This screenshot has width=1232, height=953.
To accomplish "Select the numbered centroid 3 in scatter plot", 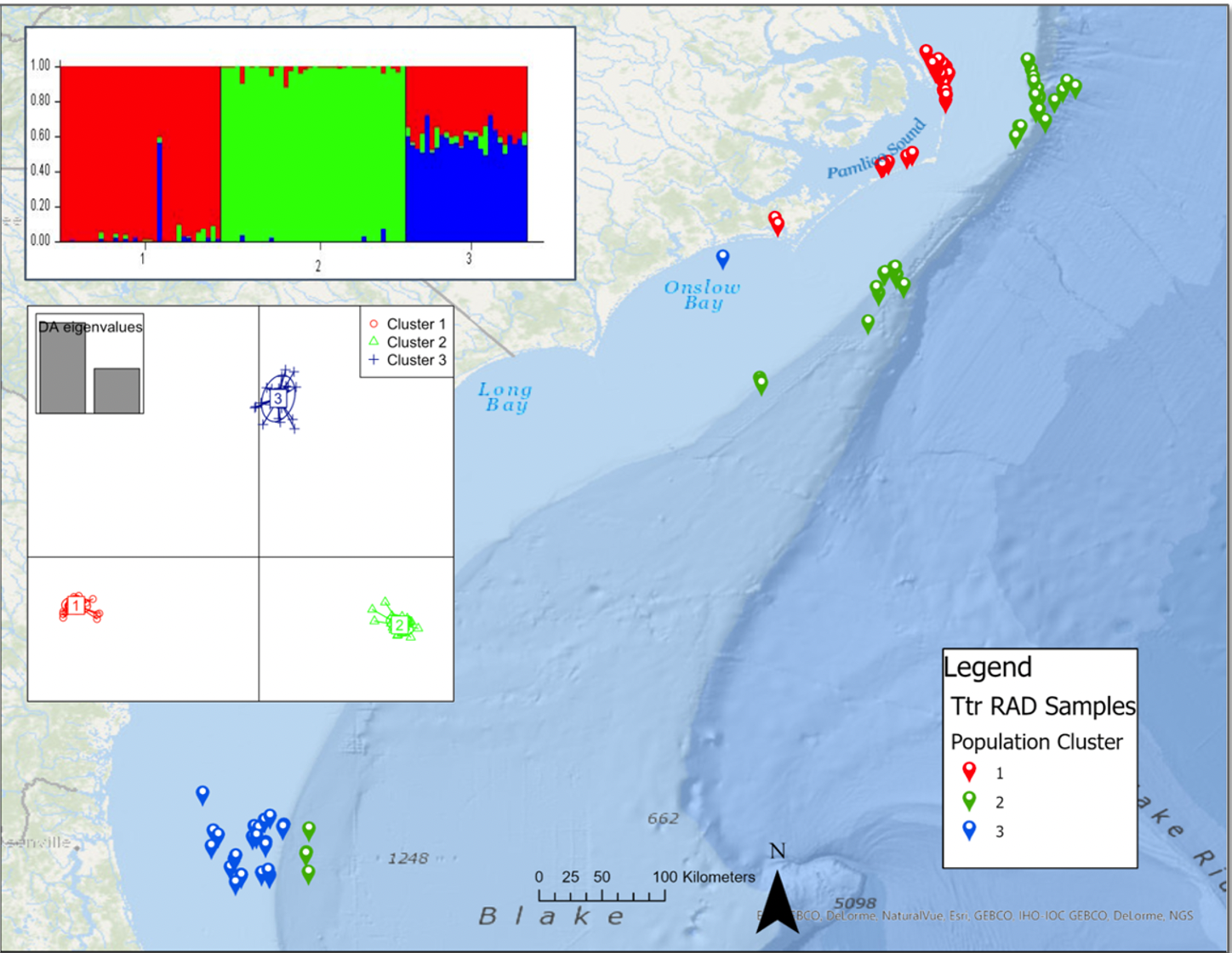I will 277,398.
